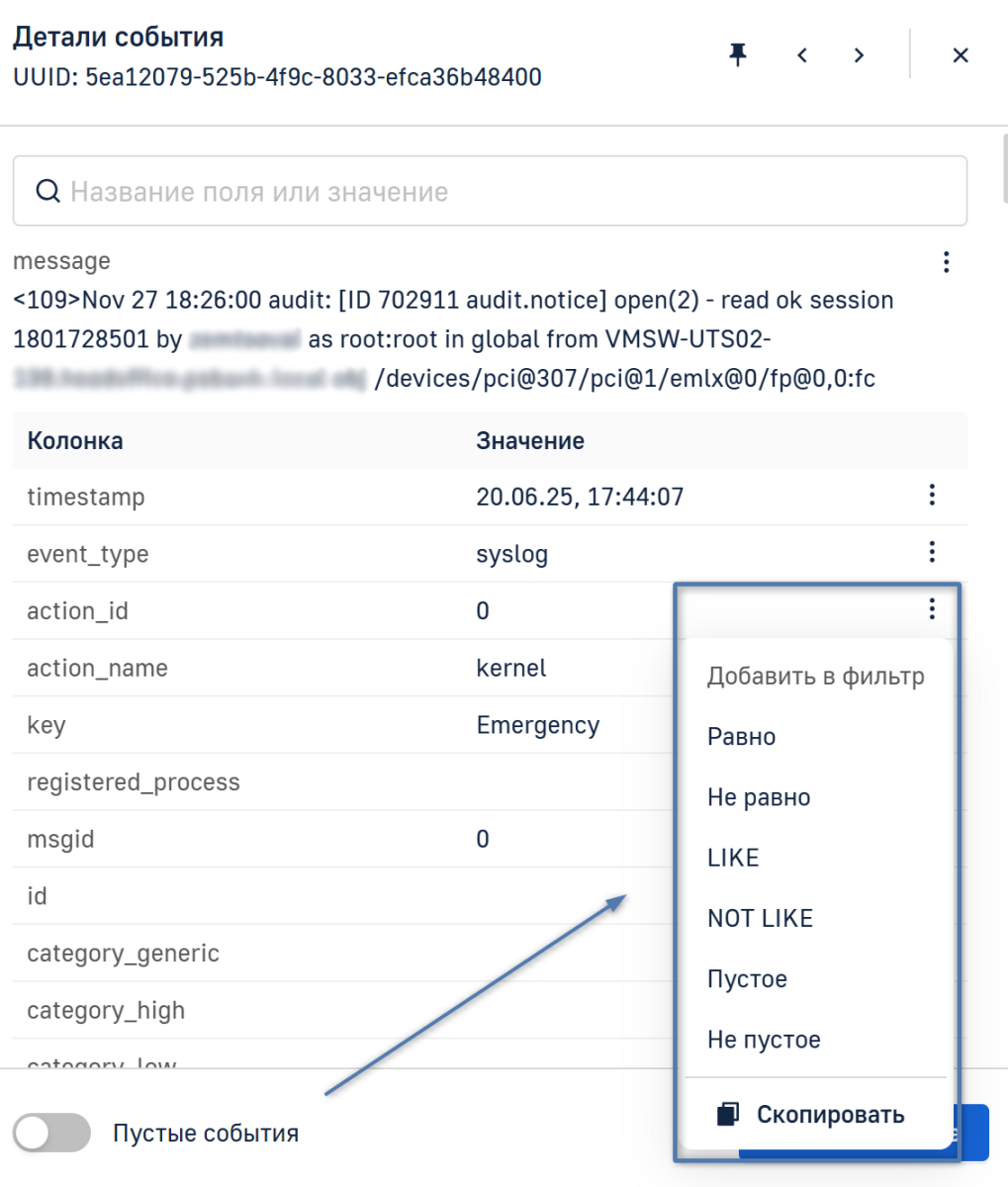This screenshot has height=1187, width=1008.
Task: Choose LIKE in the filter menu
Action: point(733,858)
